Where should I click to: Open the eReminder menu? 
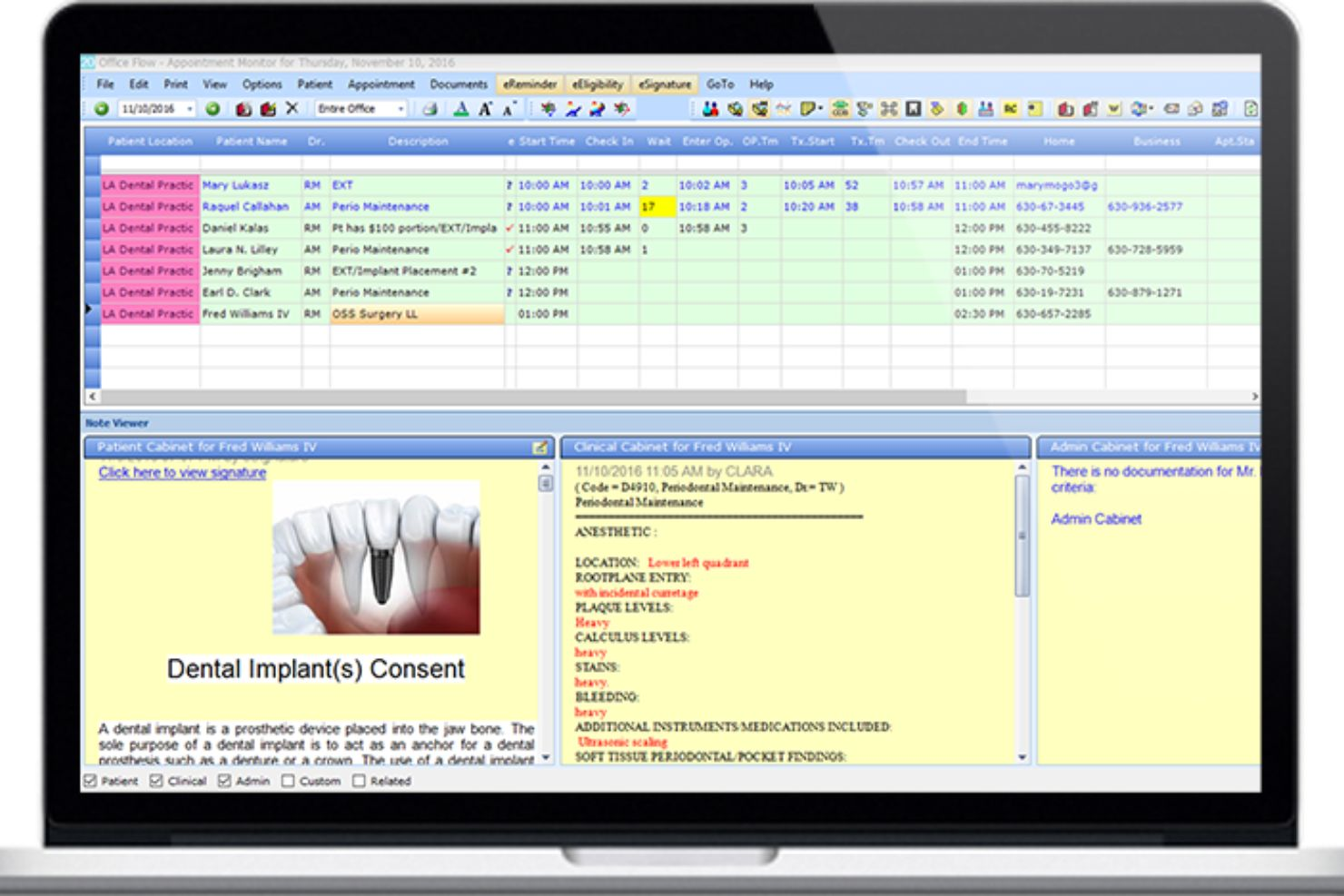coord(530,84)
